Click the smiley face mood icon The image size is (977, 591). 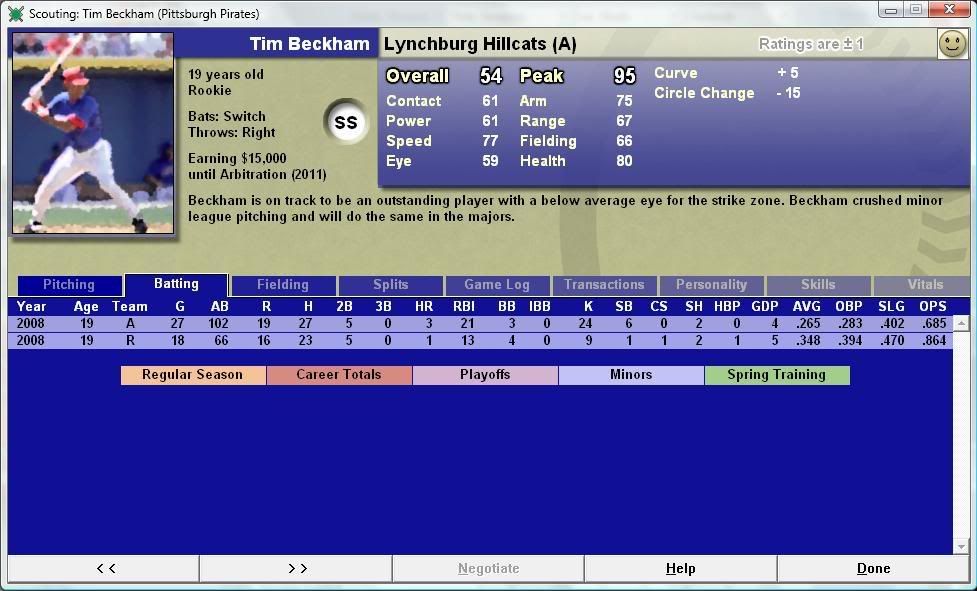[x=952, y=44]
